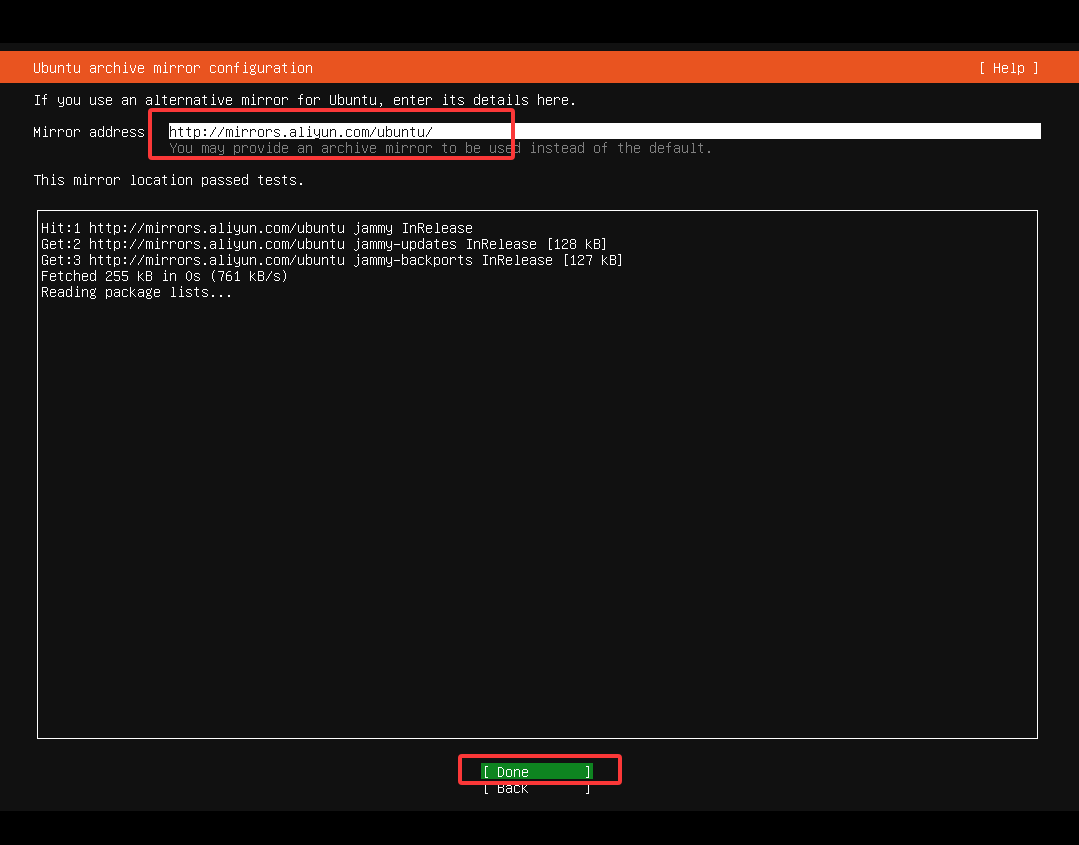The width and height of the screenshot is (1079, 845).
Task: Click the 'Hit:1 jammy InRelease' log line
Action: (x=256, y=227)
